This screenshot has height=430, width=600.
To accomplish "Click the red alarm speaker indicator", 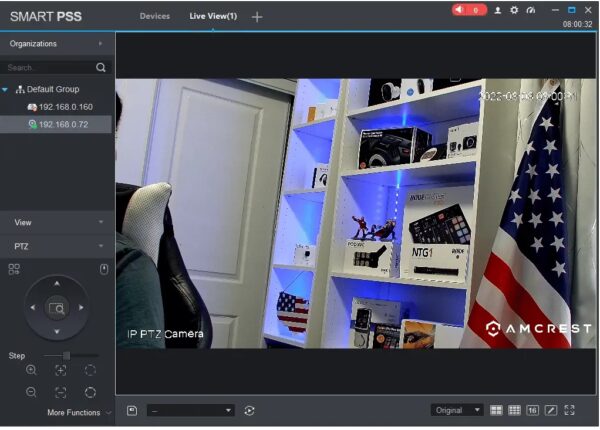I will (468, 10).
